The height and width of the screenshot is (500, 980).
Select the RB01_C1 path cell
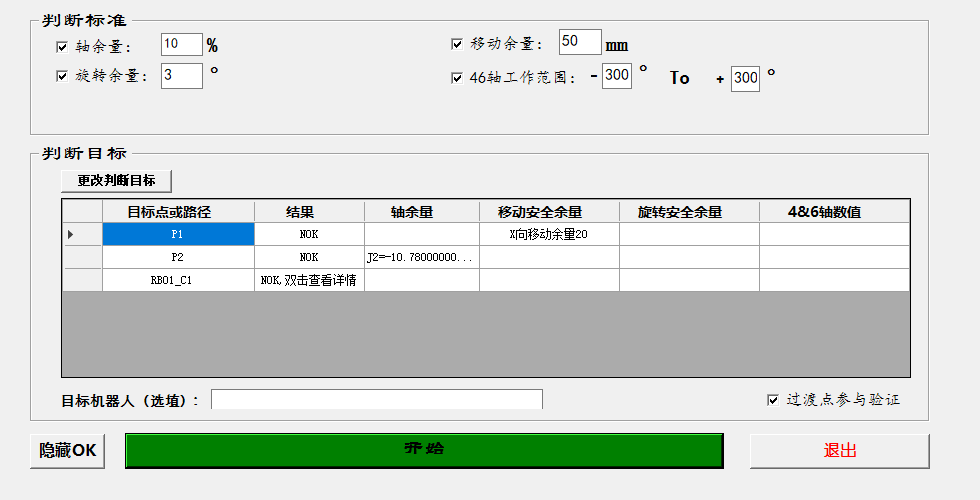tap(178, 281)
